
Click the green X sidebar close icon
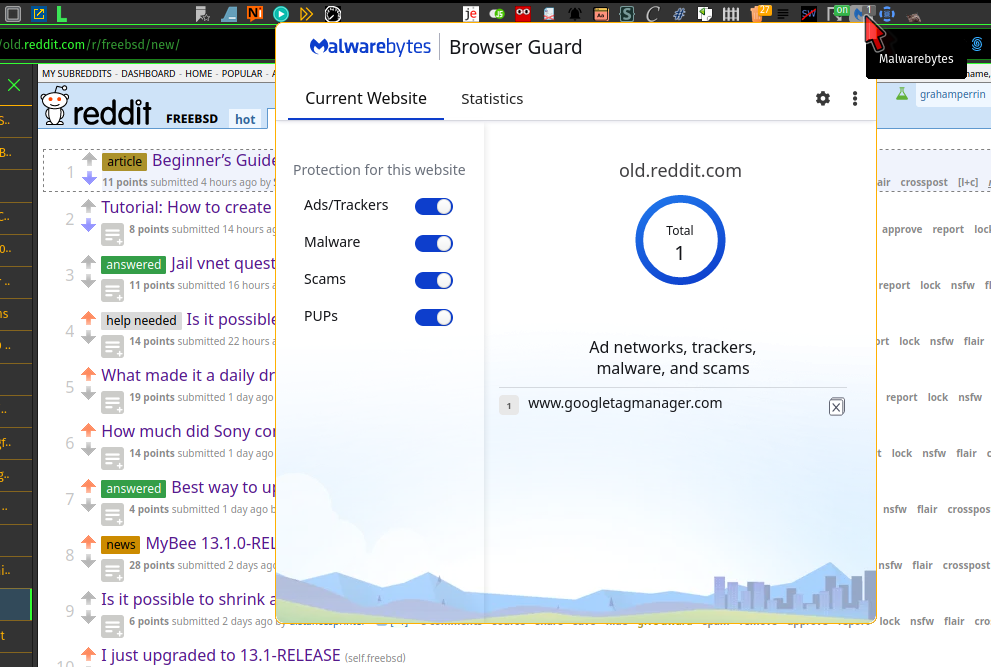coord(14,85)
